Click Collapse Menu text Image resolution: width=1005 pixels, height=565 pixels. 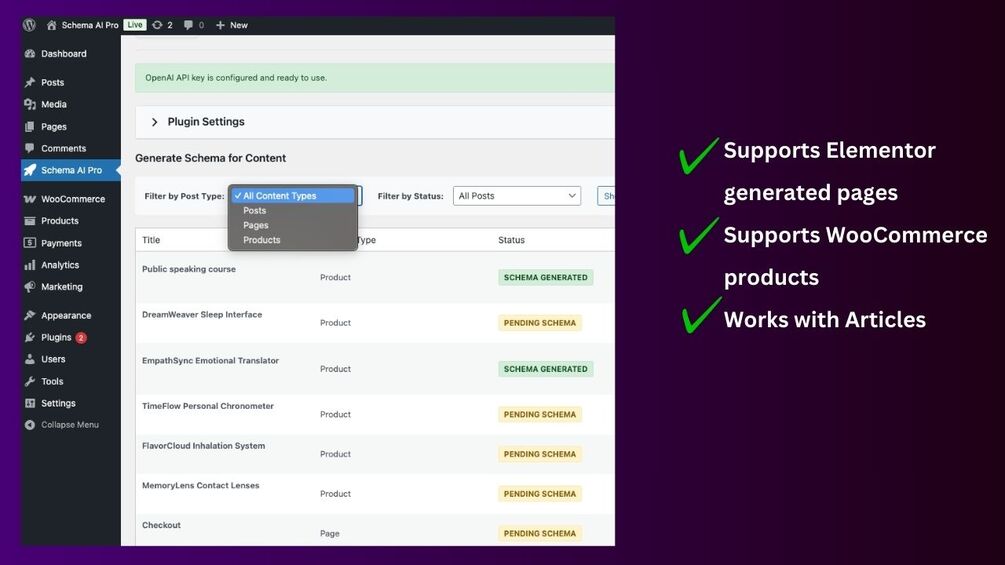tap(70, 425)
